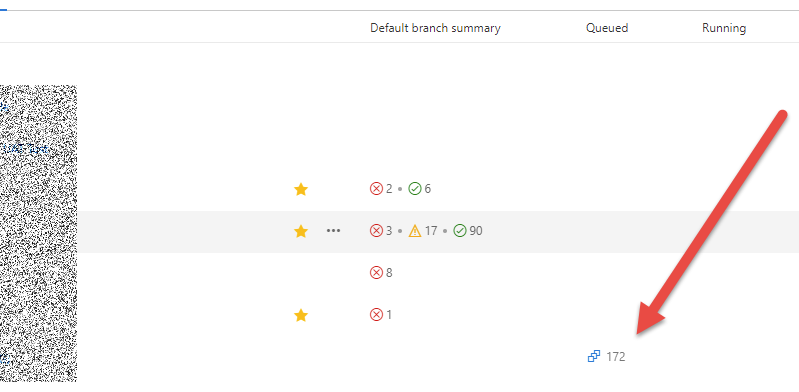Click the red failed icon beside count 1
The height and width of the screenshot is (392, 799).
click(x=376, y=315)
